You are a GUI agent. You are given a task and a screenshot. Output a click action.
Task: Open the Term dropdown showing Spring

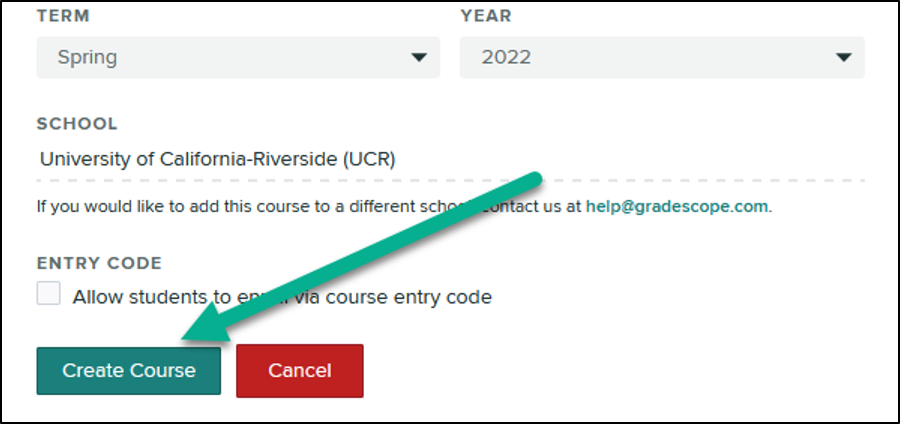click(x=238, y=58)
